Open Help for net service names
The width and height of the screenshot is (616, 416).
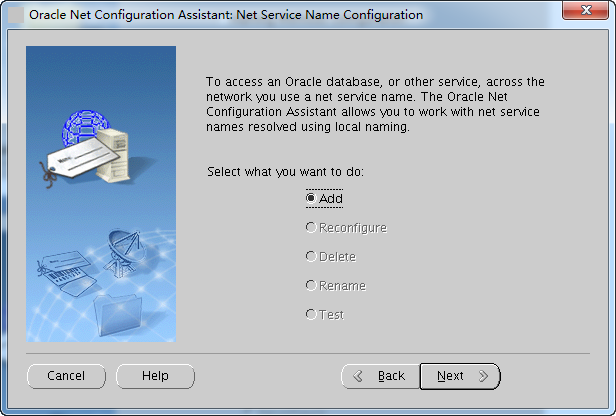[155, 376]
